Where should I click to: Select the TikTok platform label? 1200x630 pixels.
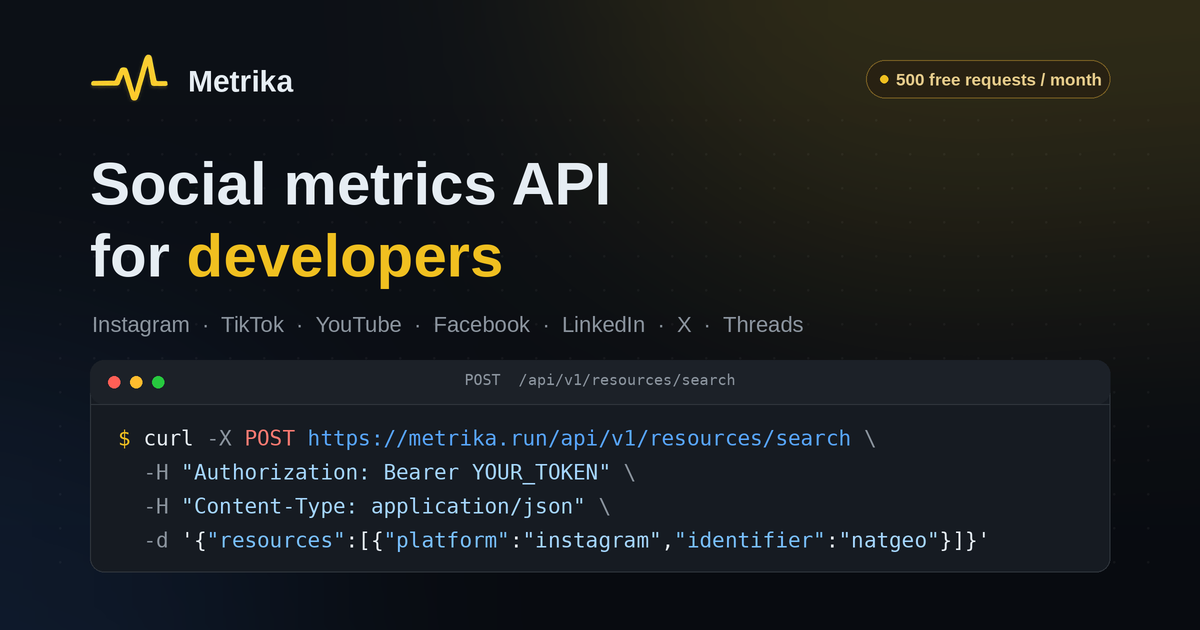click(x=252, y=325)
